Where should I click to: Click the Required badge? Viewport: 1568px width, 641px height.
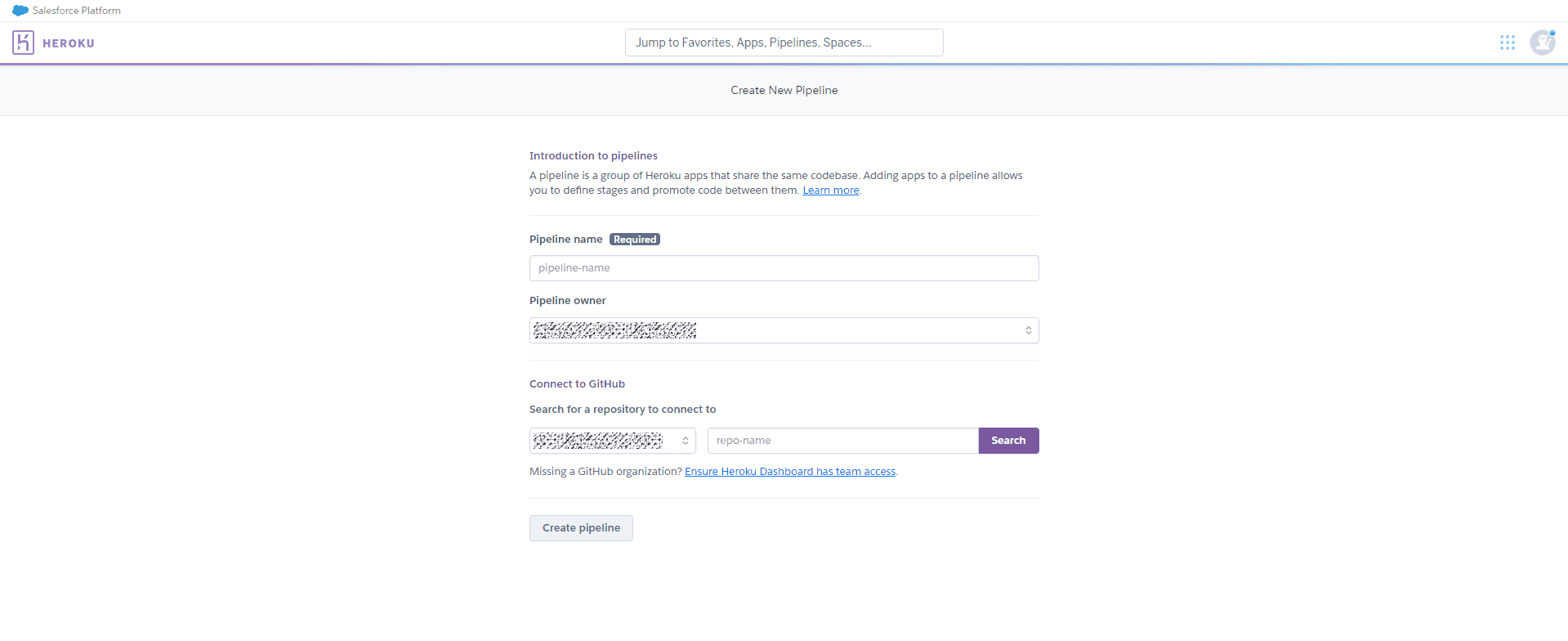pyautogui.click(x=635, y=240)
